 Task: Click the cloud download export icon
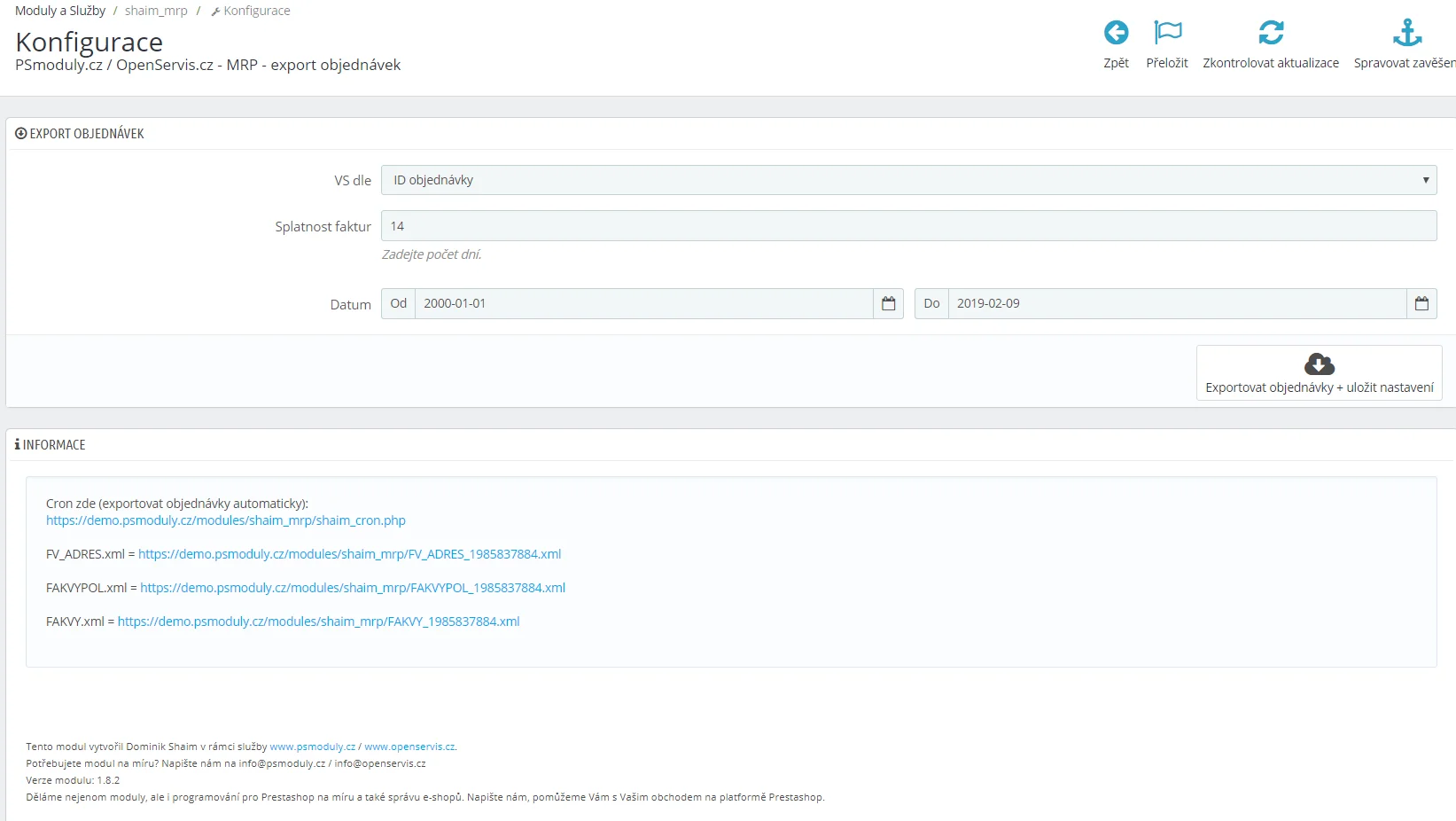pyautogui.click(x=1319, y=364)
